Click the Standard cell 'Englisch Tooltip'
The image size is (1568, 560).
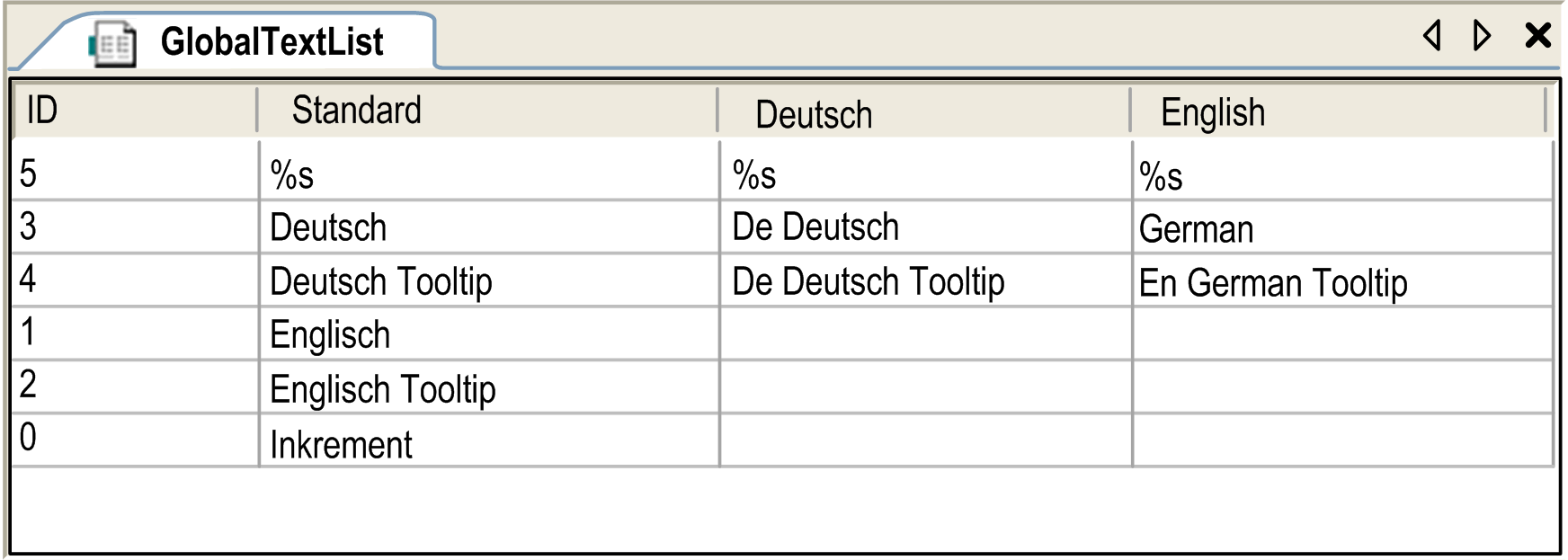(489, 388)
